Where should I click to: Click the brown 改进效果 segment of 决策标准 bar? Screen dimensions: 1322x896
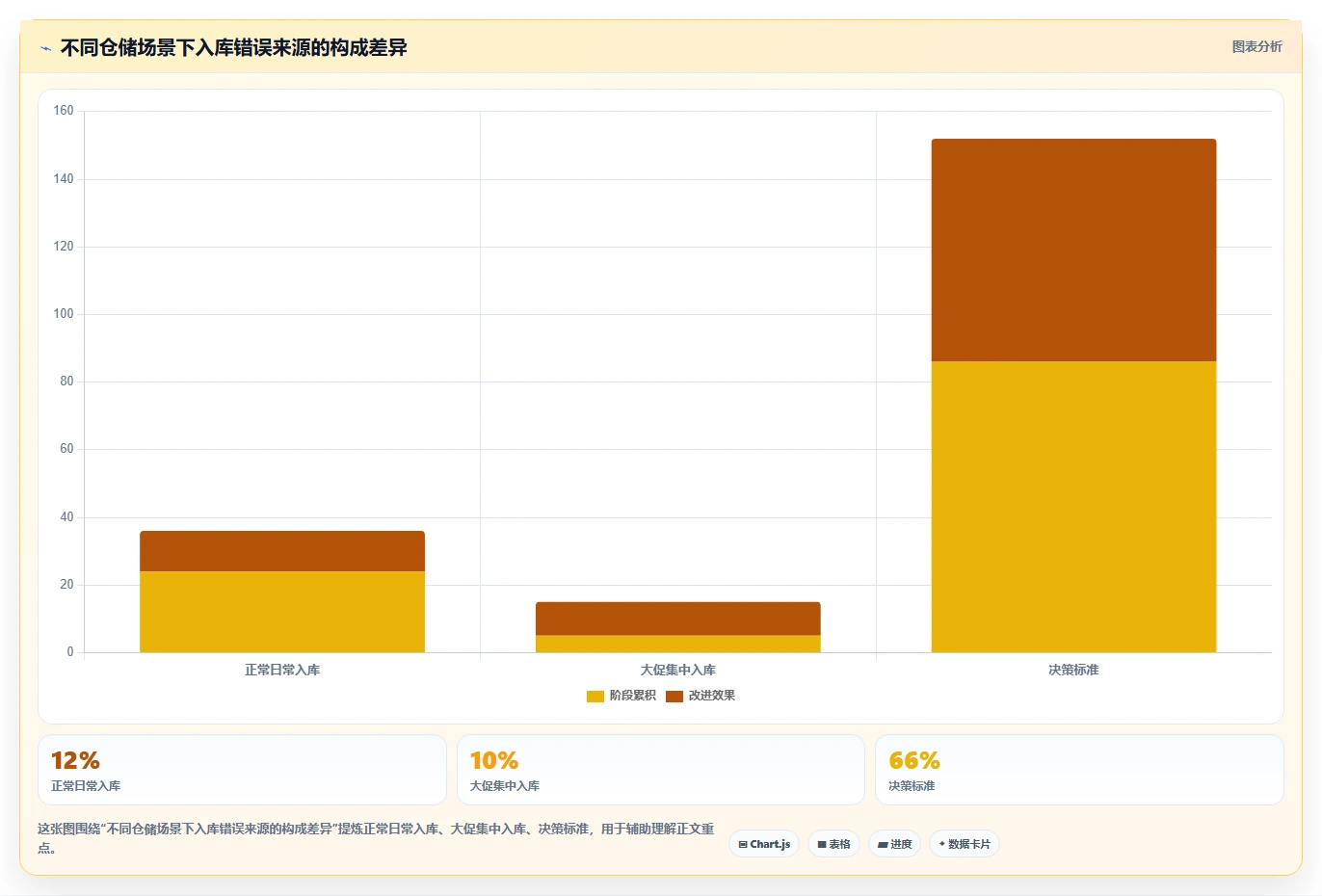click(x=1073, y=250)
